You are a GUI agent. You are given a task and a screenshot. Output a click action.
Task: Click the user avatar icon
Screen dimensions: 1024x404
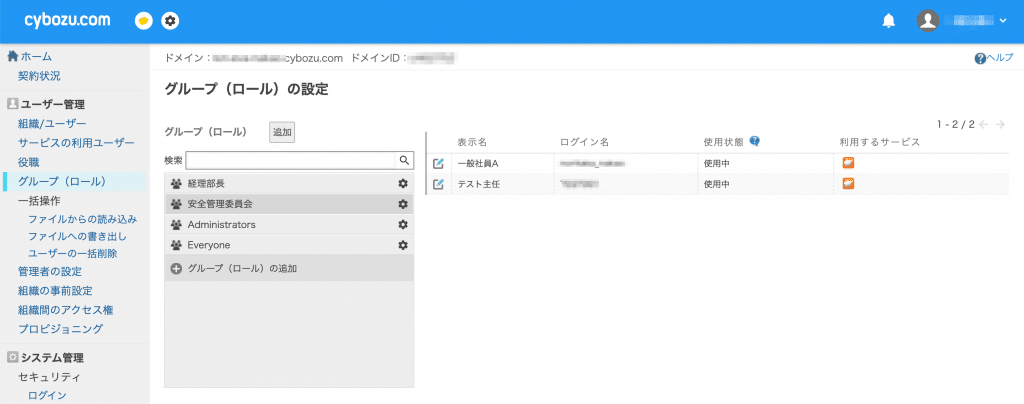pos(927,21)
